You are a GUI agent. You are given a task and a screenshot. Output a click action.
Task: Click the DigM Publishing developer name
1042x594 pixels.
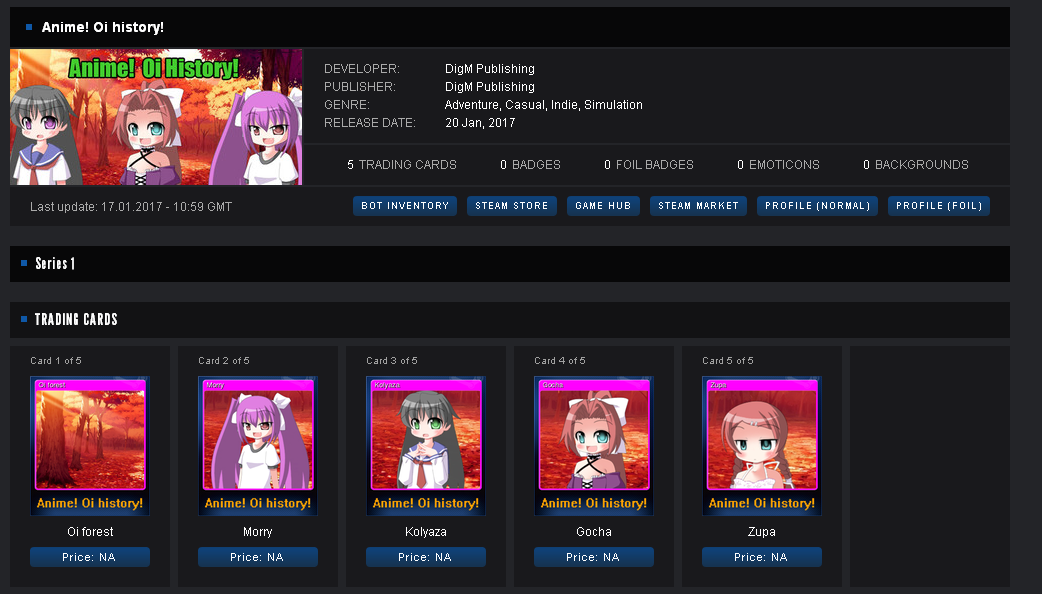tap(490, 68)
